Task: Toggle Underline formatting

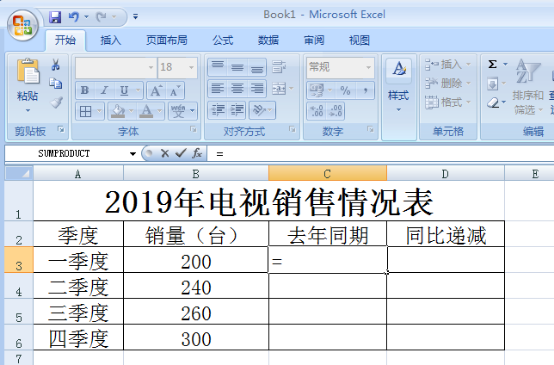Action: pyautogui.click(x=124, y=90)
